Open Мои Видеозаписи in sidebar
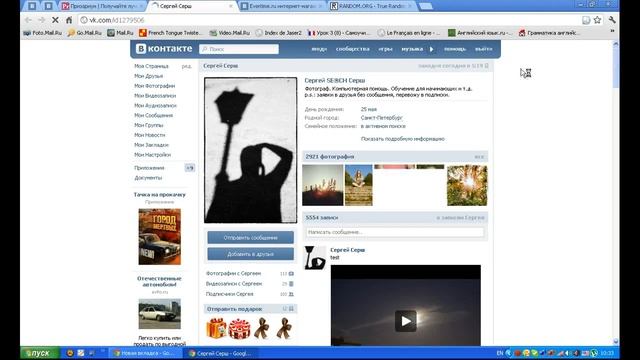This screenshot has height=360, width=640. 155,96
